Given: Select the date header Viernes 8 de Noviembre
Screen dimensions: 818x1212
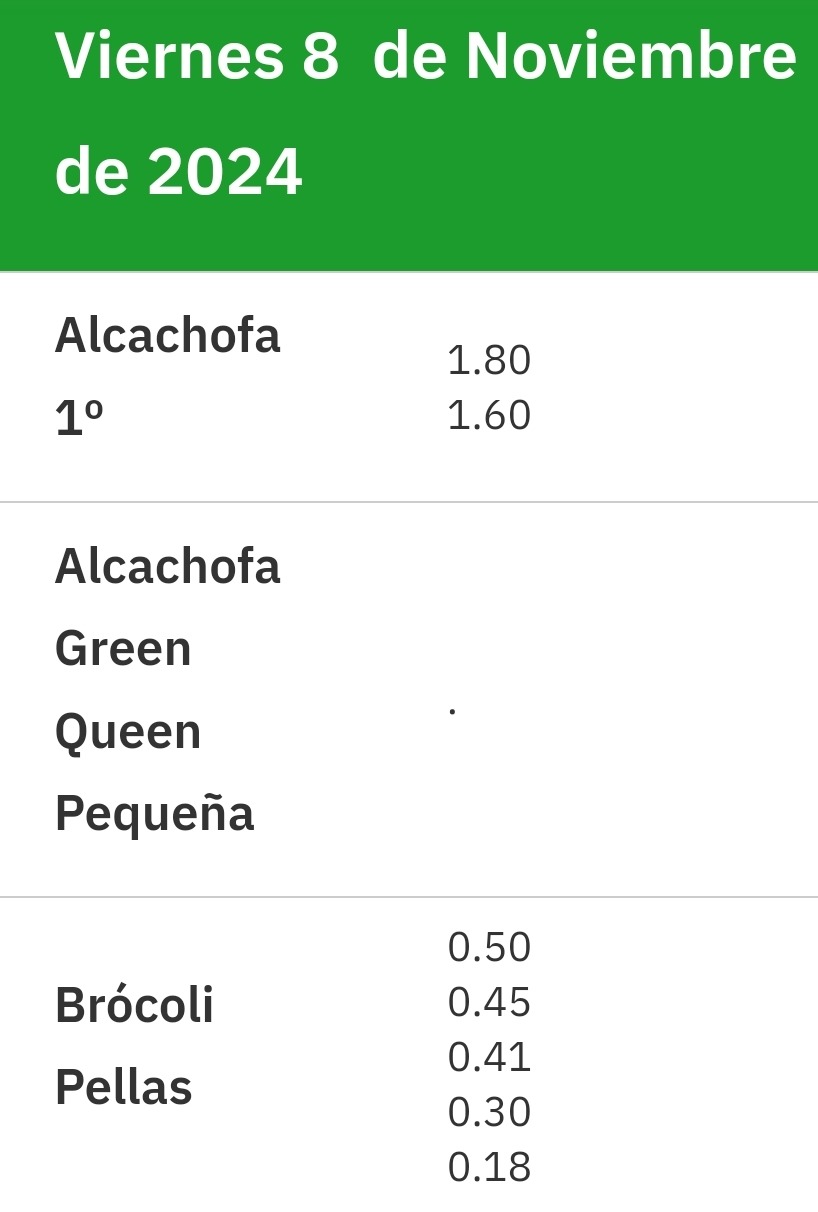Looking at the screenshot, I should (425, 56).
